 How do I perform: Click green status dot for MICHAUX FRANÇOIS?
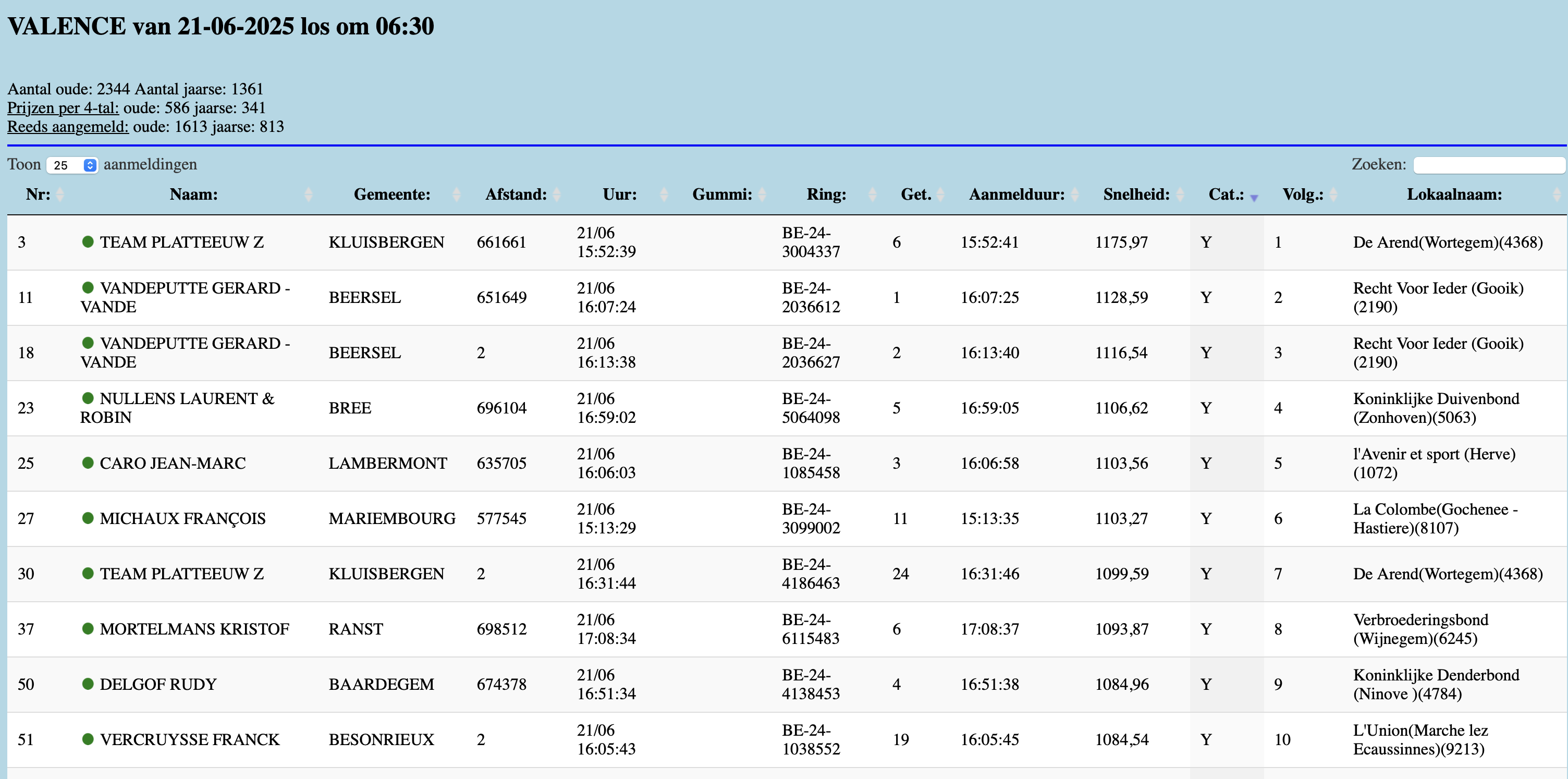pos(88,518)
